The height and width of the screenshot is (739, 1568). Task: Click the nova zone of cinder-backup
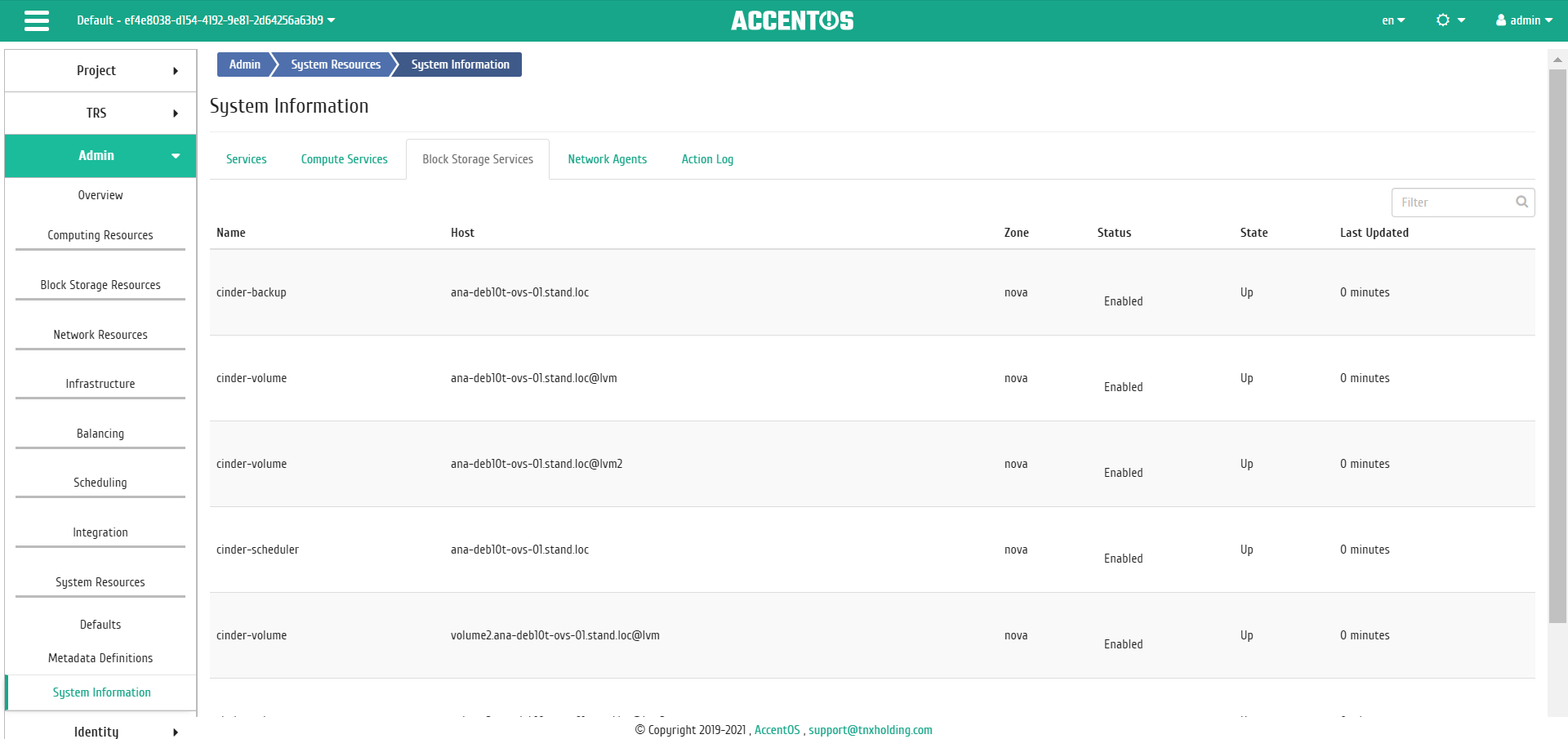[1016, 292]
